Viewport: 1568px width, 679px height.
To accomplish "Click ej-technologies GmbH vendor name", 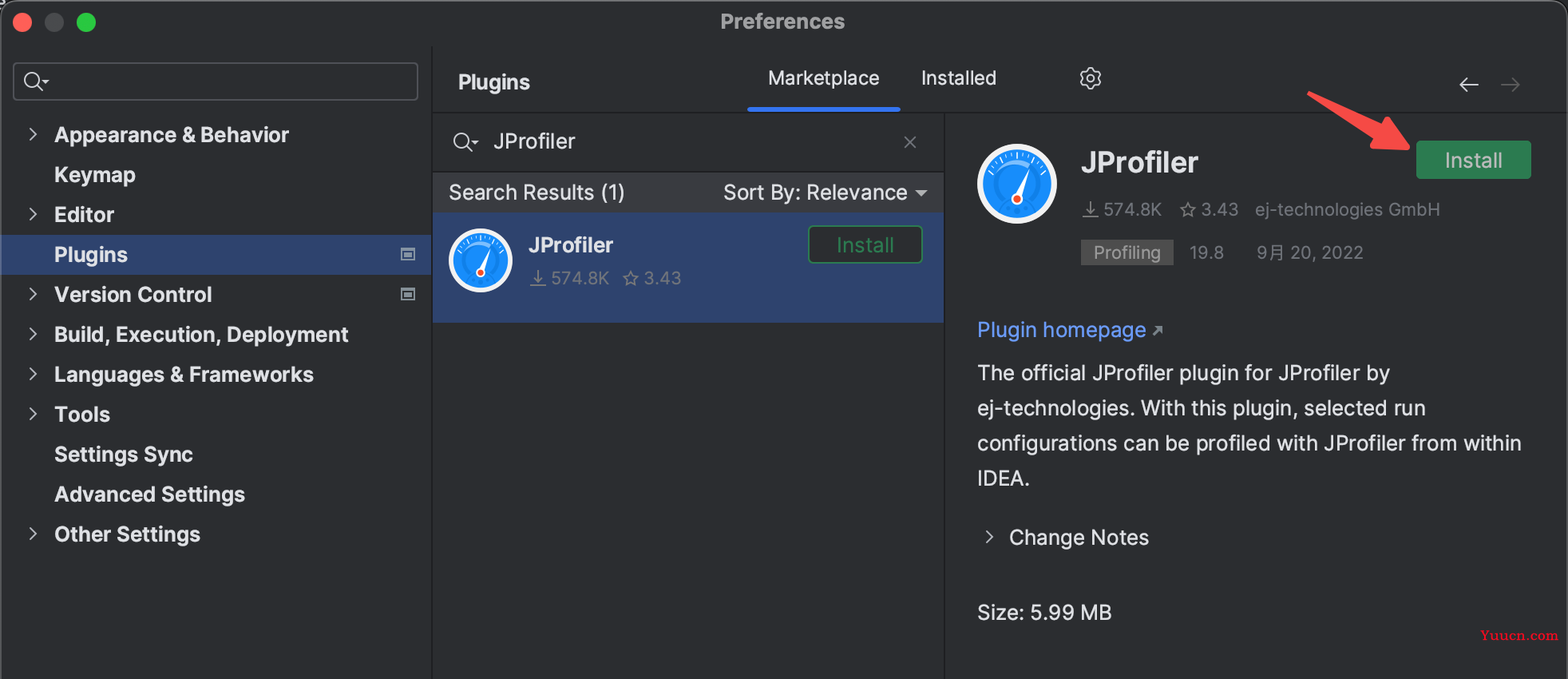I will (x=1347, y=209).
